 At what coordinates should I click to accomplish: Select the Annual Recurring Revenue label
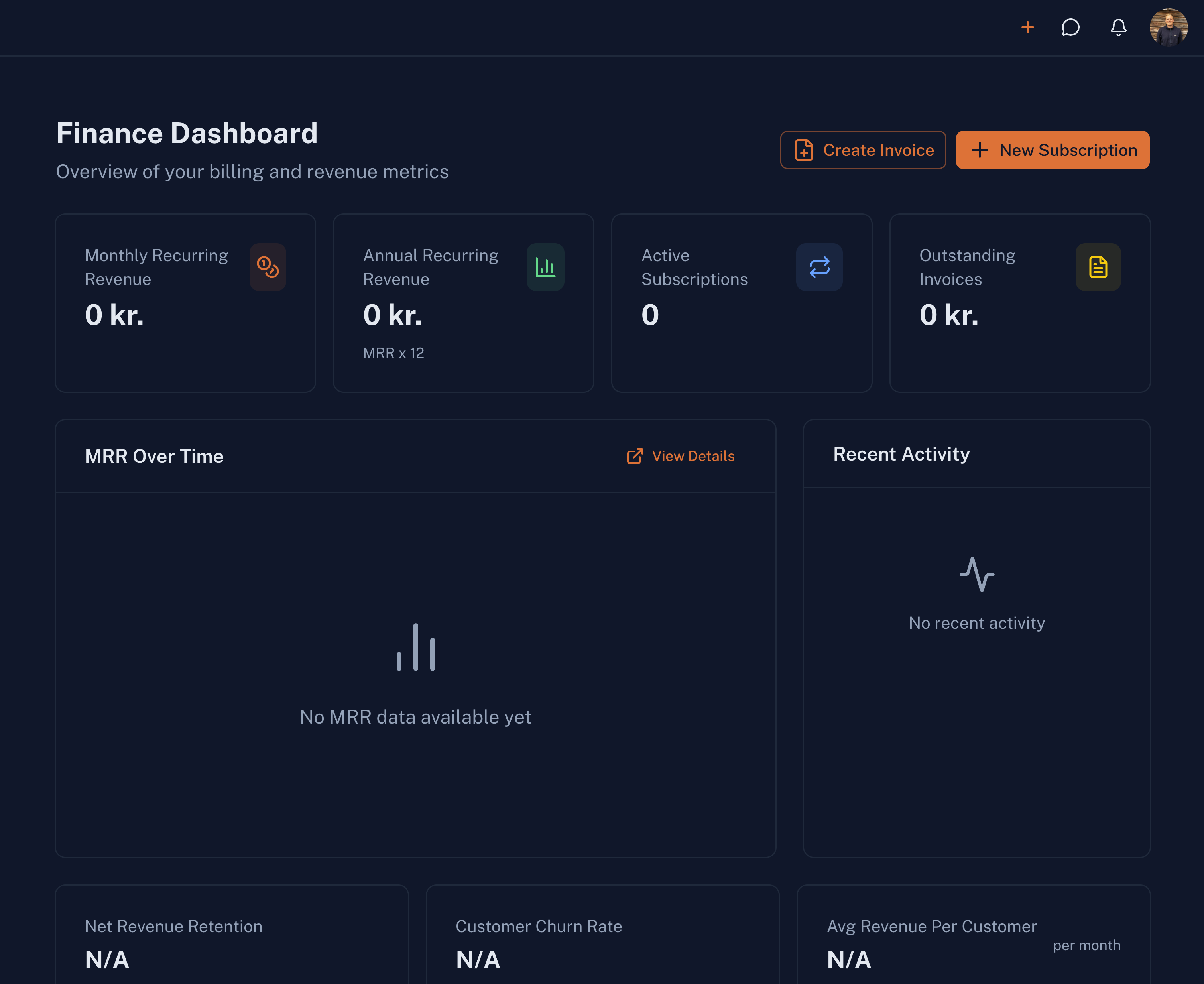click(x=431, y=267)
